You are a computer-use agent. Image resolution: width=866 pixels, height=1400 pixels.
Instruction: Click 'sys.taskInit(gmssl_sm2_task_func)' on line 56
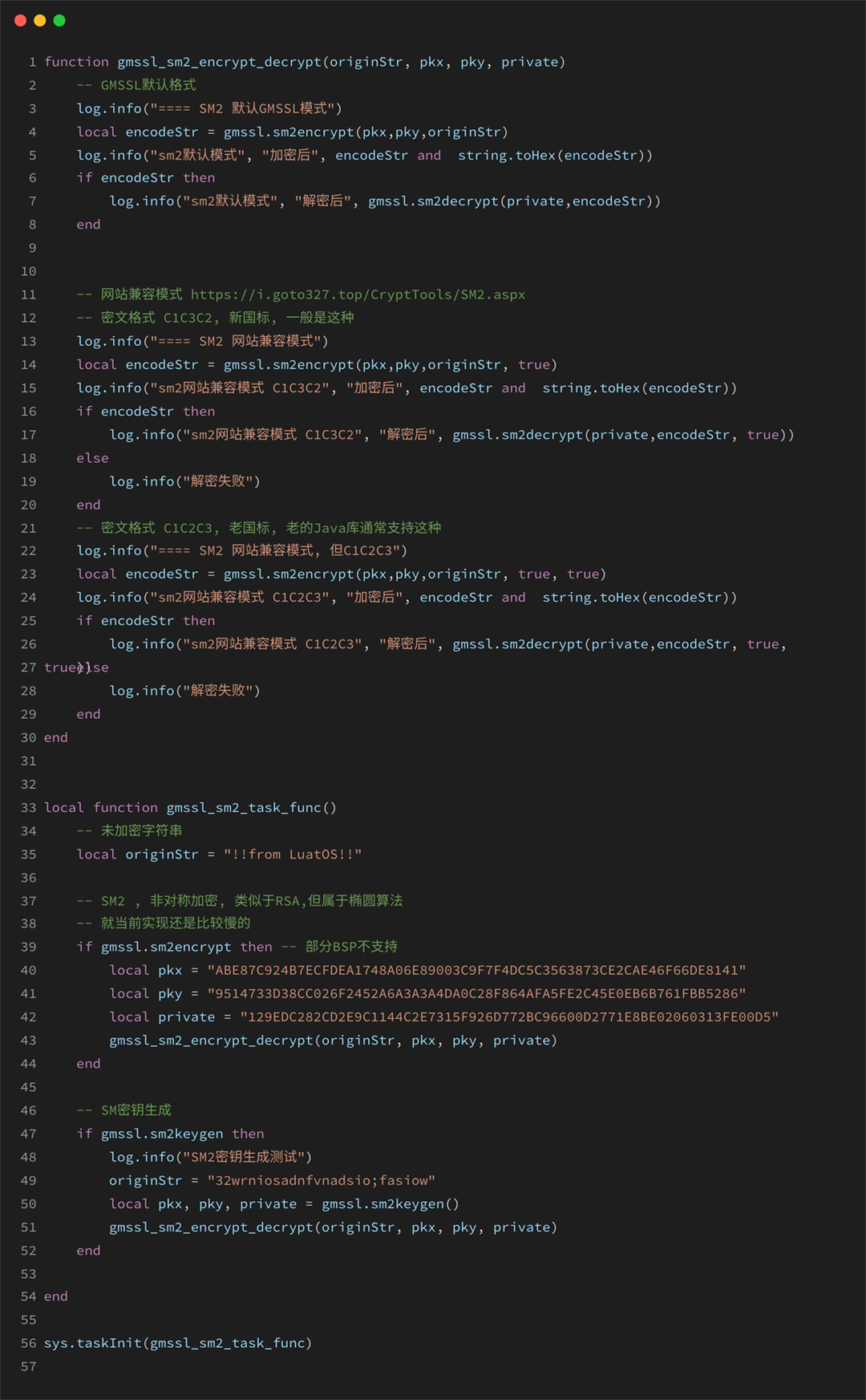tap(178, 1343)
